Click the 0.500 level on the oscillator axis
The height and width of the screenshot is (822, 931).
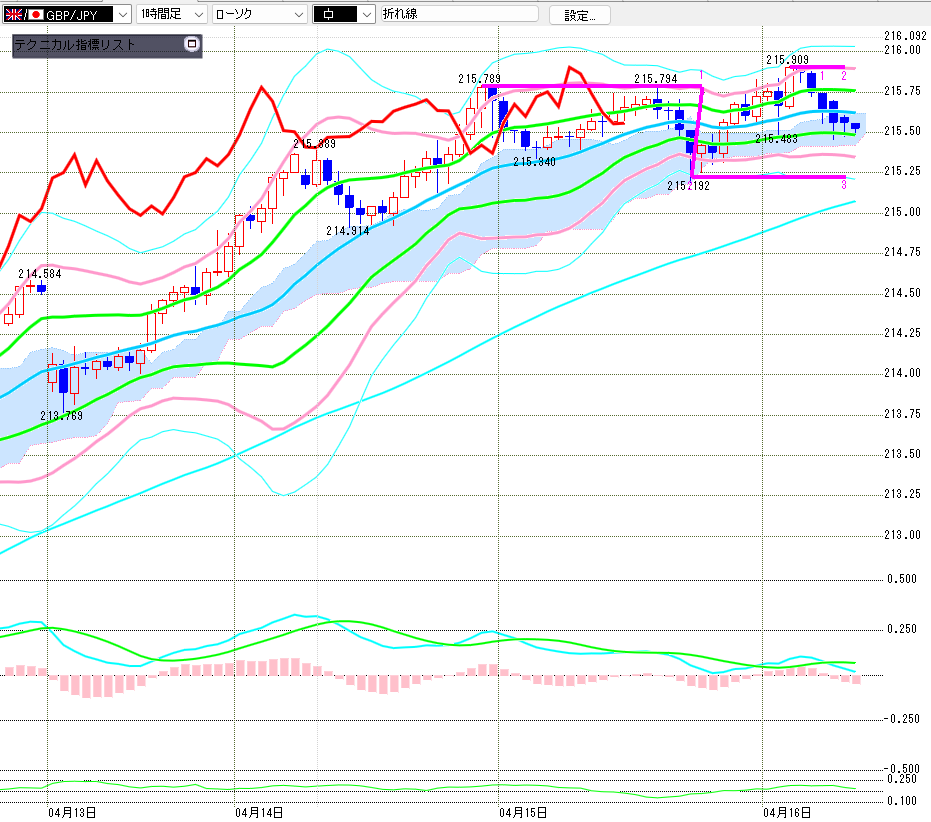(x=902, y=579)
